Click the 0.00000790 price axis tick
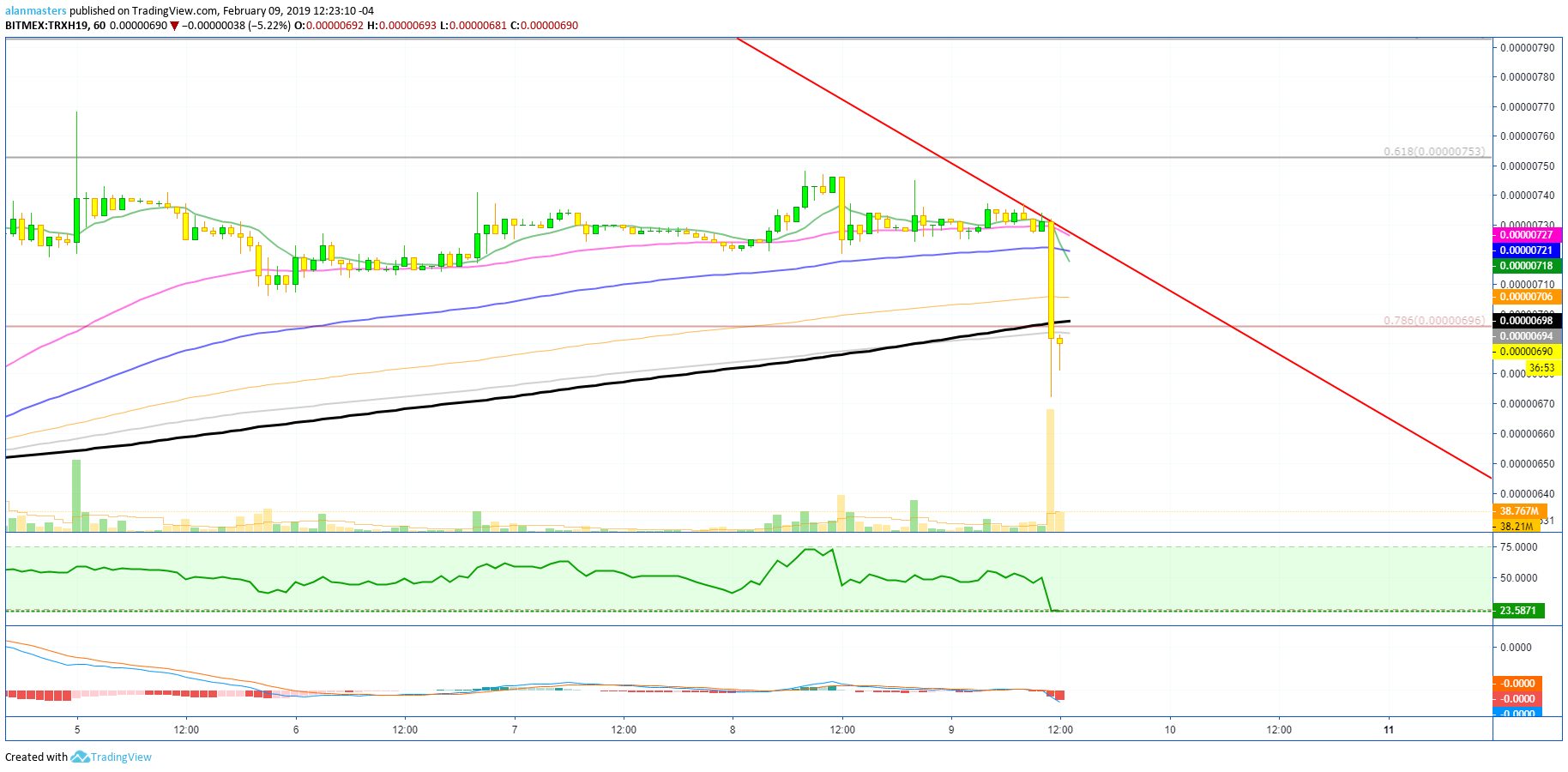This screenshot has width=1568, height=772. point(1527,47)
